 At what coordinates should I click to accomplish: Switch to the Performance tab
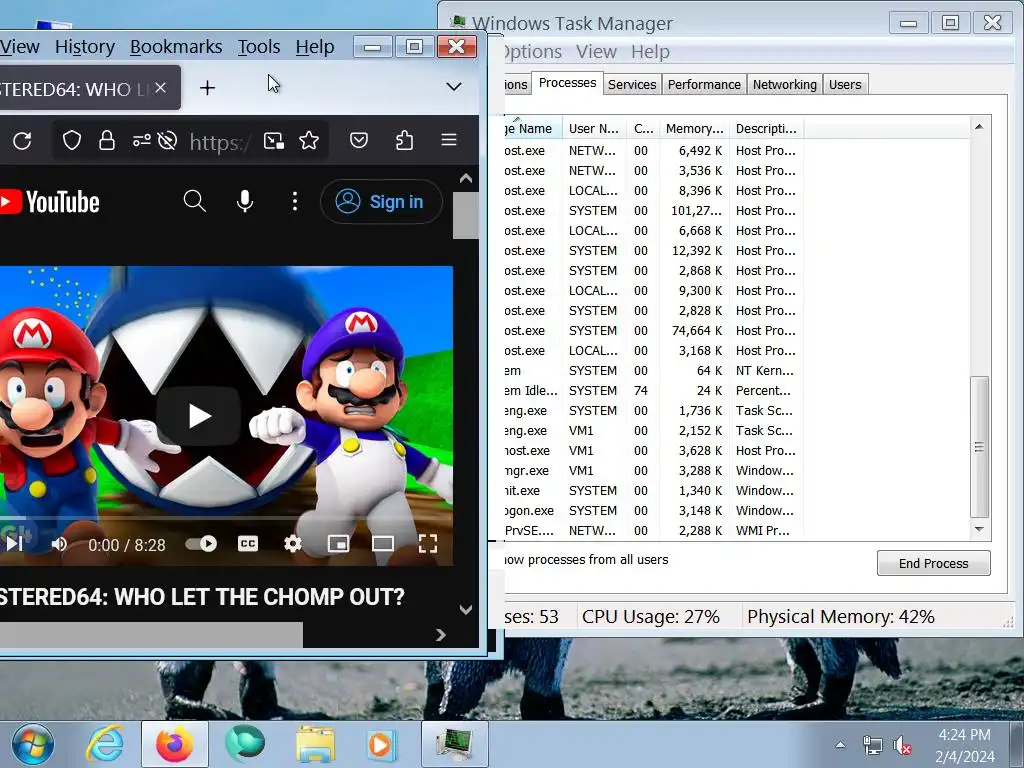pos(704,84)
